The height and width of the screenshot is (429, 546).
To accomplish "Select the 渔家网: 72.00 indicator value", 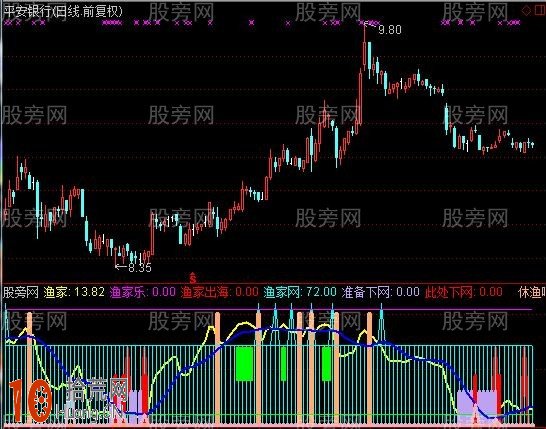I will [300, 292].
